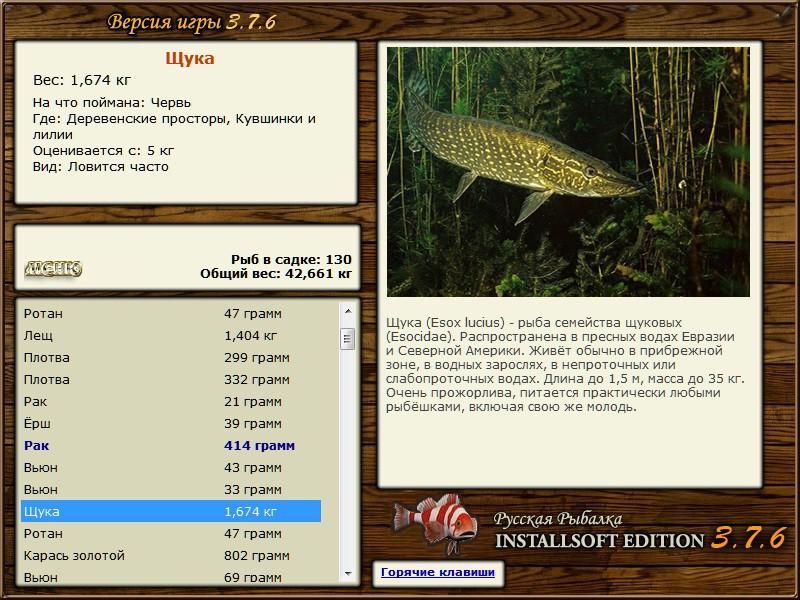Select the Вьюн 33 грамм row
Viewport: 800px width, 600px height.
[x=171, y=489]
